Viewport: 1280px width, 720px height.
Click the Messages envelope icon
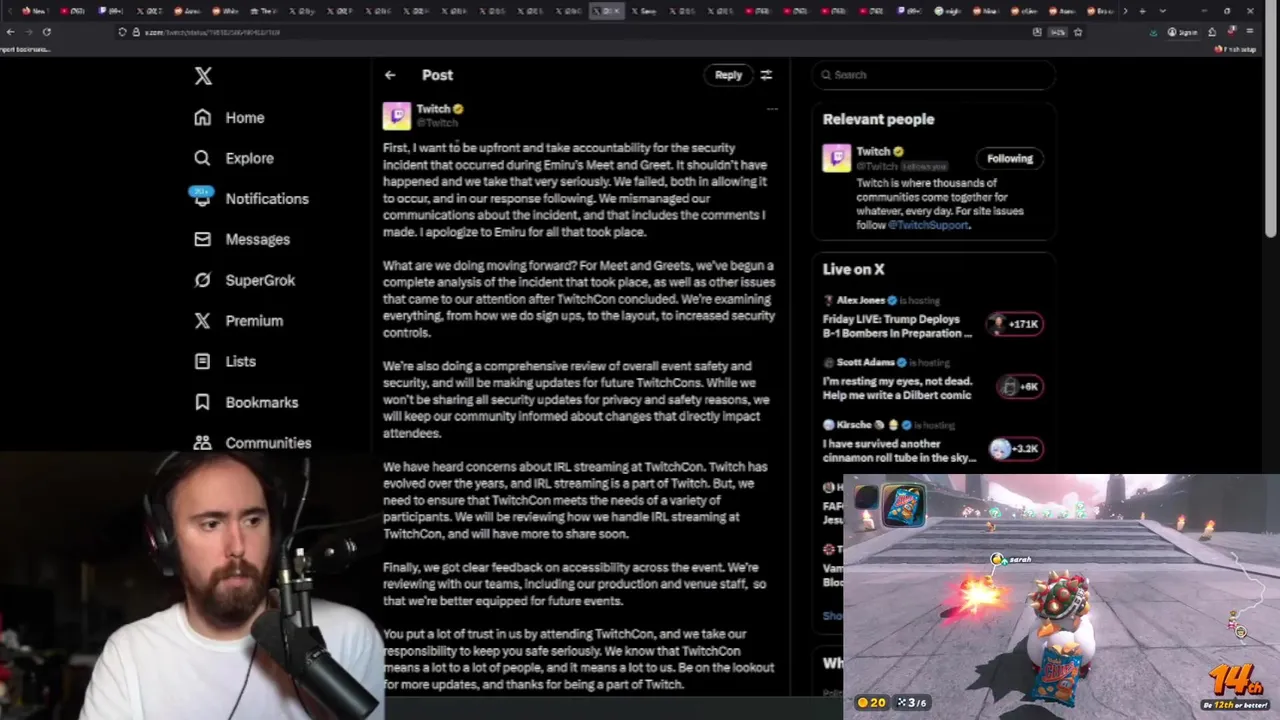point(203,239)
